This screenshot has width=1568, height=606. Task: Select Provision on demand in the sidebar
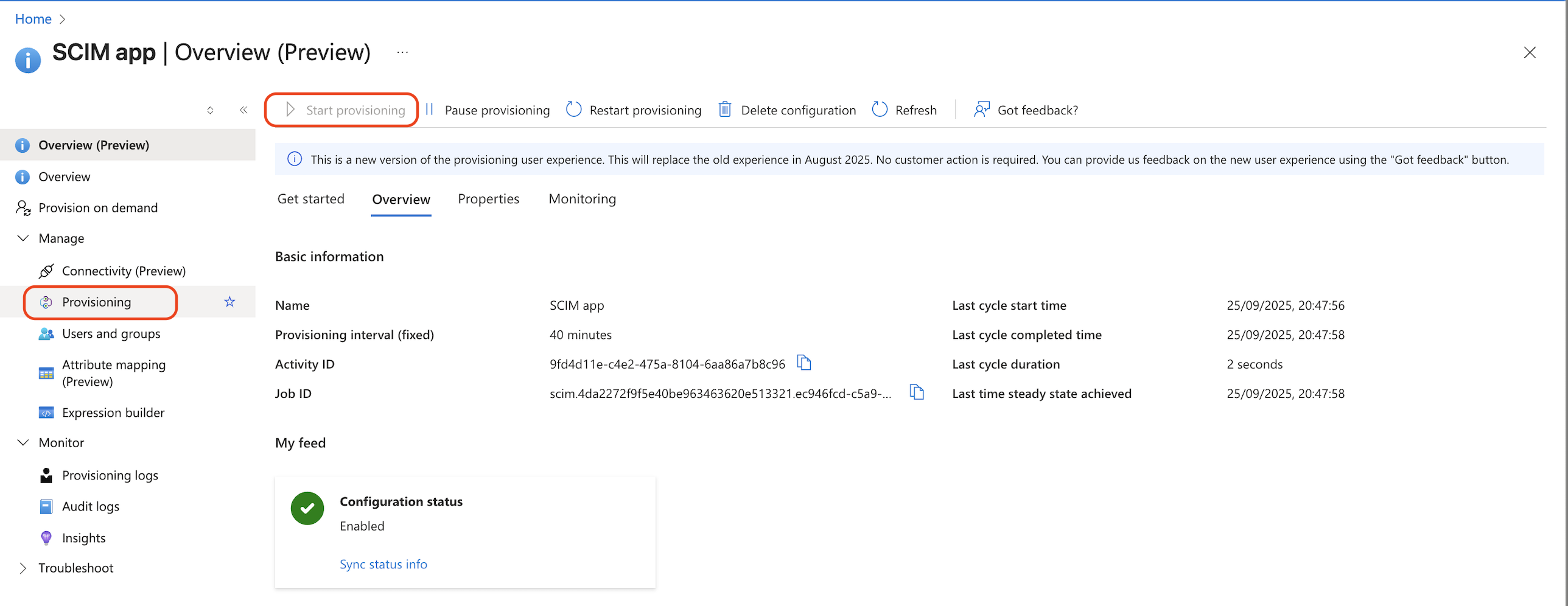pos(97,207)
